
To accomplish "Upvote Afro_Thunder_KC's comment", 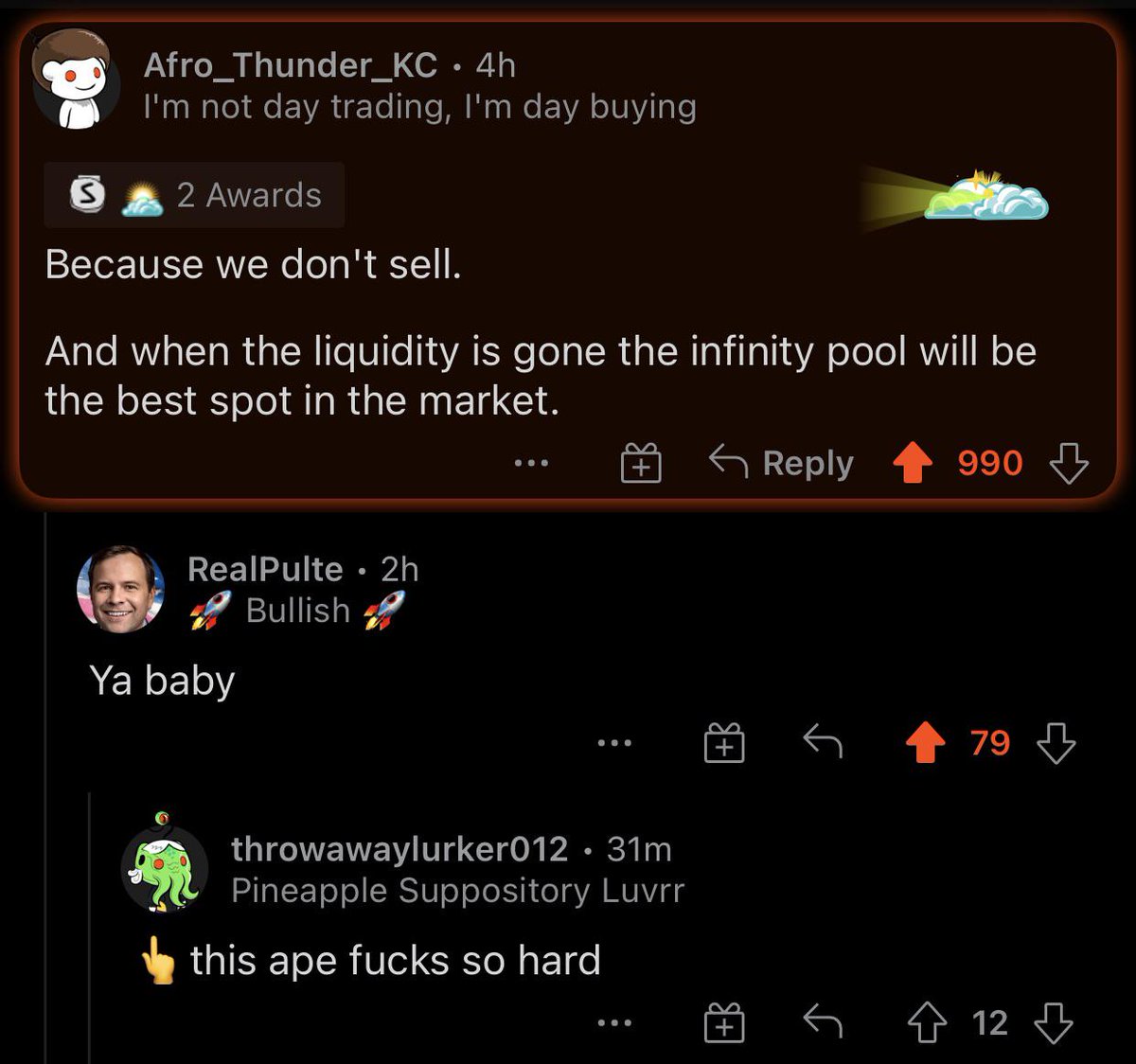I will click(913, 464).
